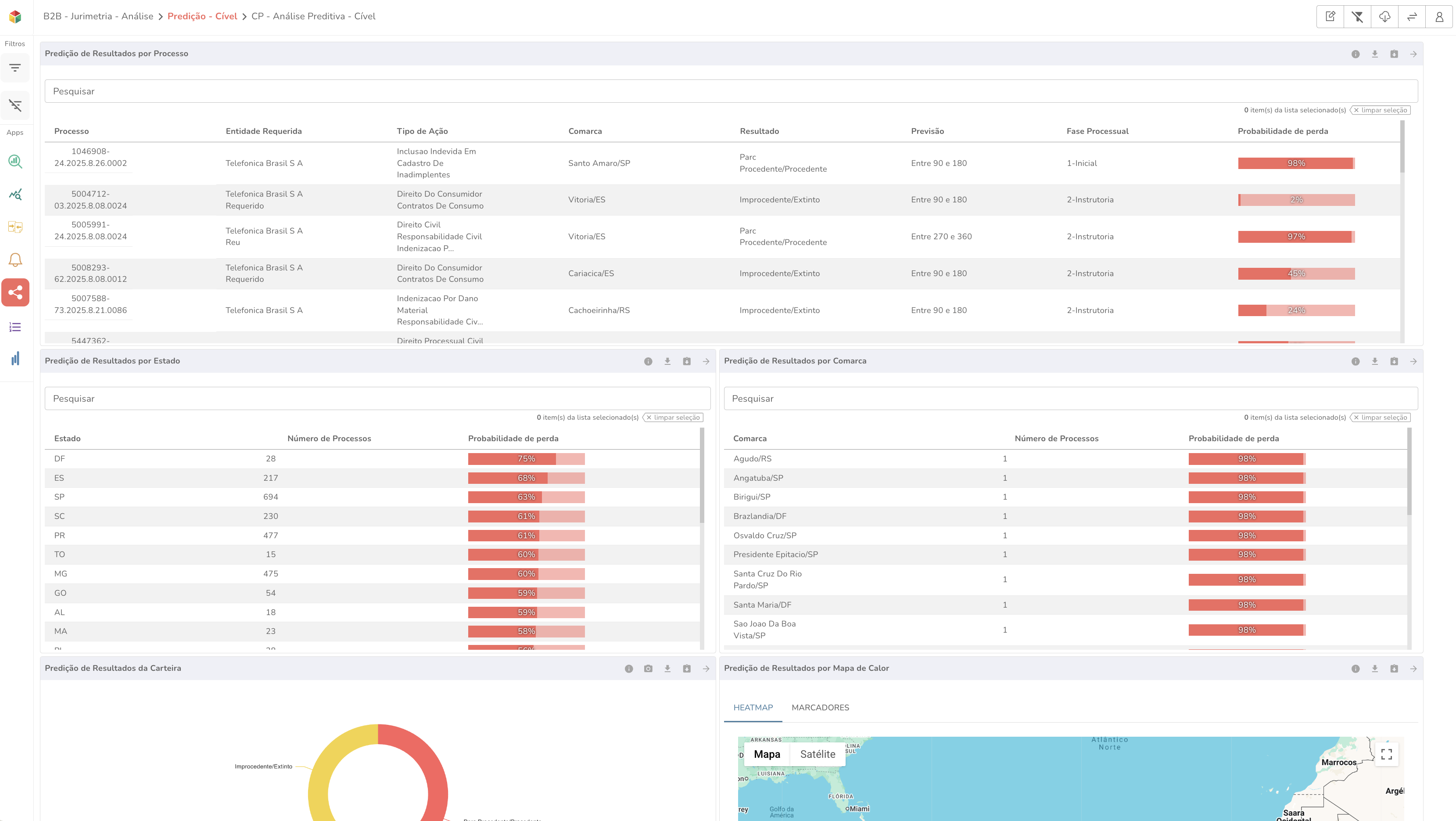Viewport: 1456px width, 821px height.
Task: Toggle the map fullscreen button
Action: (1386, 754)
